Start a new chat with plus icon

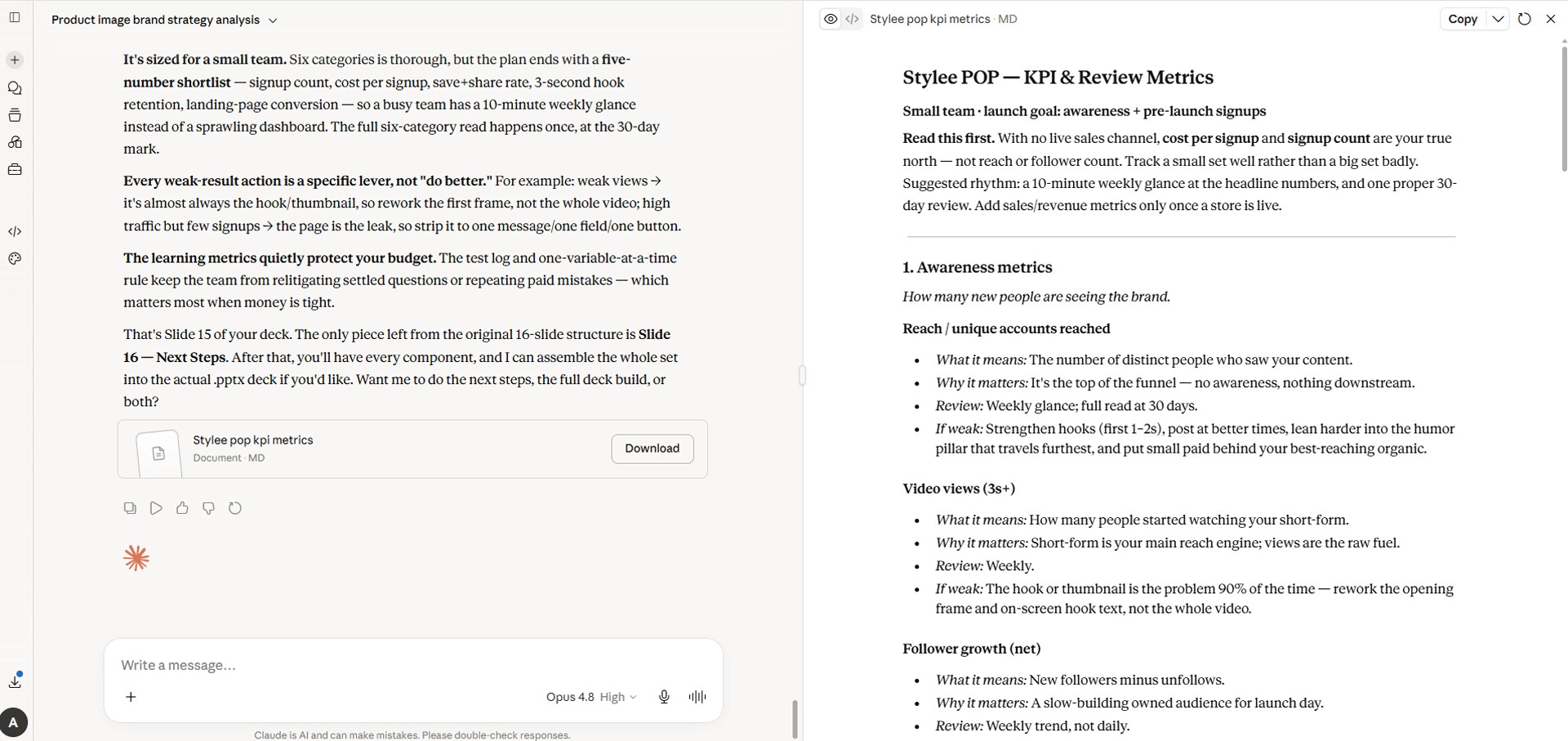click(x=15, y=60)
